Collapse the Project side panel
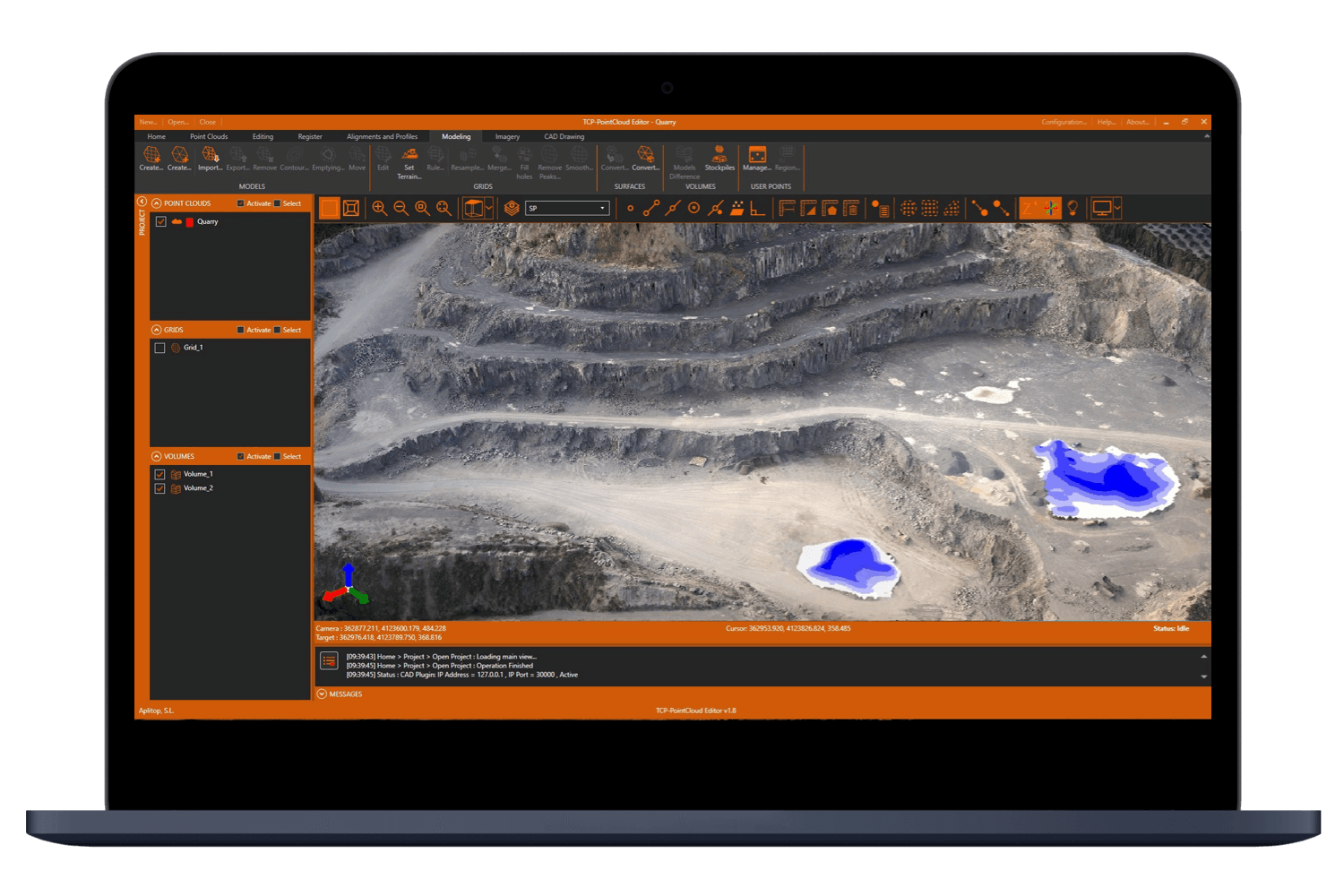Screen dimensions: 1344x896 pyautogui.click(x=142, y=202)
